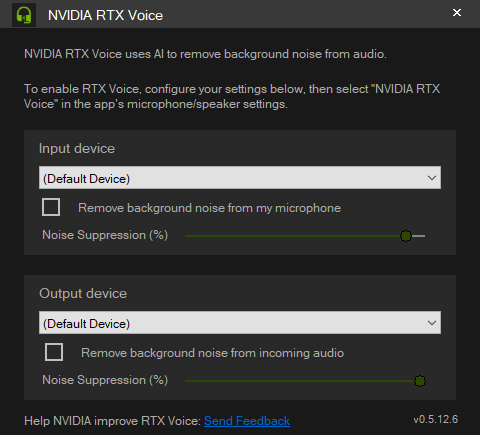Click the Output device dropdown arrow
Image resolution: width=480 pixels, height=435 pixels.
pyautogui.click(x=432, y=323)
